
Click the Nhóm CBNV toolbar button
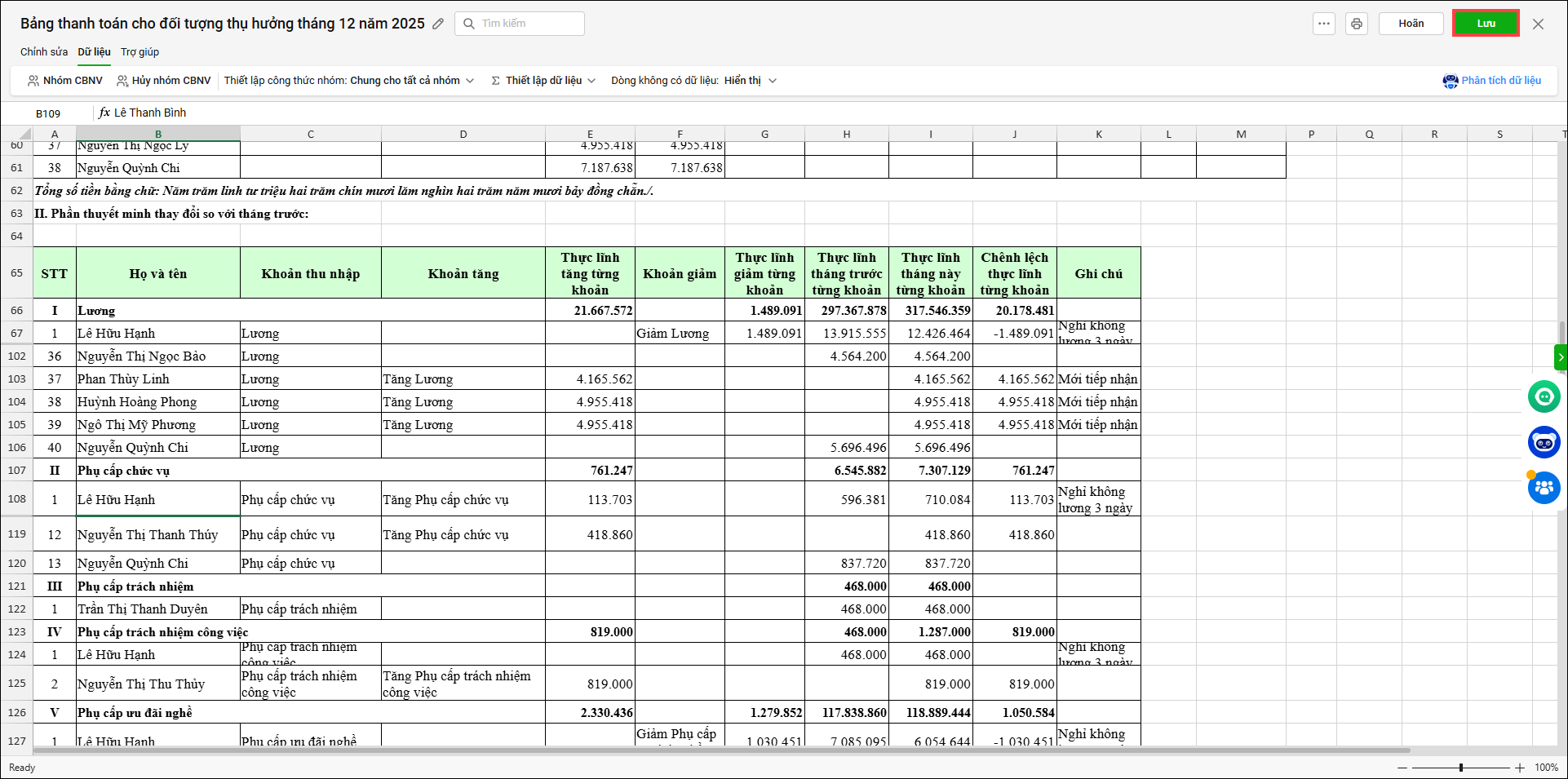tap(65, 81)
